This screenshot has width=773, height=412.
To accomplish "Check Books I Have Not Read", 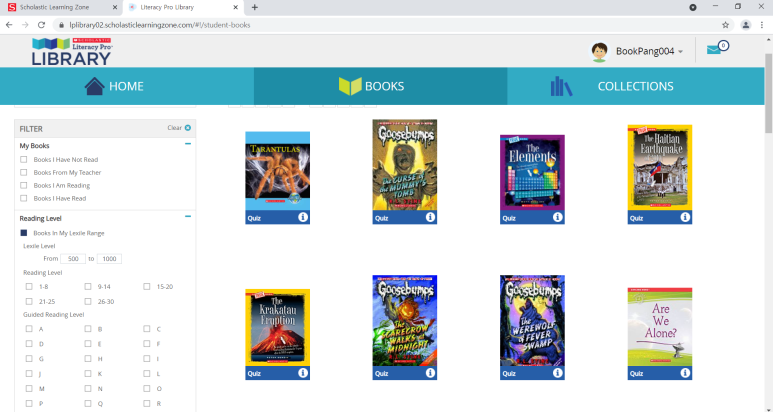I will click(24, 159).
